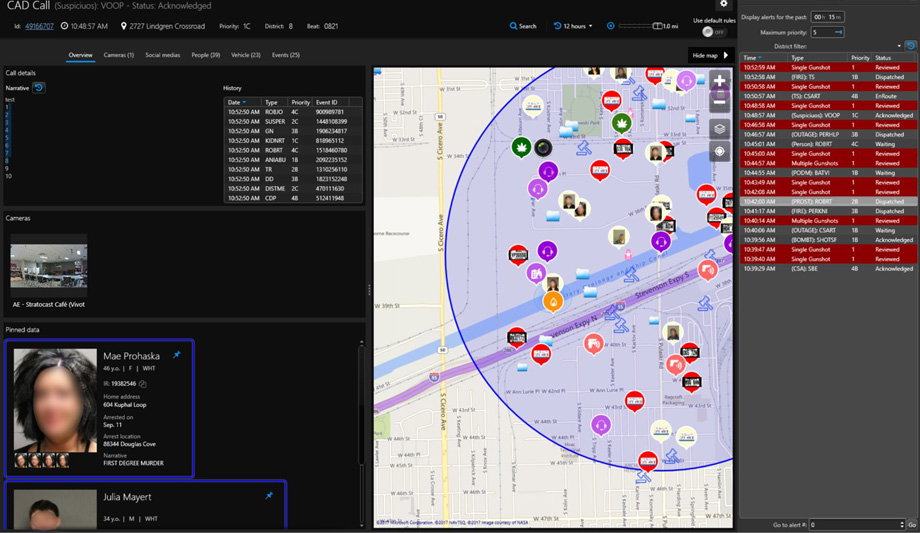The image size is (920, 533).
Task: Click the search radius target icon
Action: click(610, 26)
